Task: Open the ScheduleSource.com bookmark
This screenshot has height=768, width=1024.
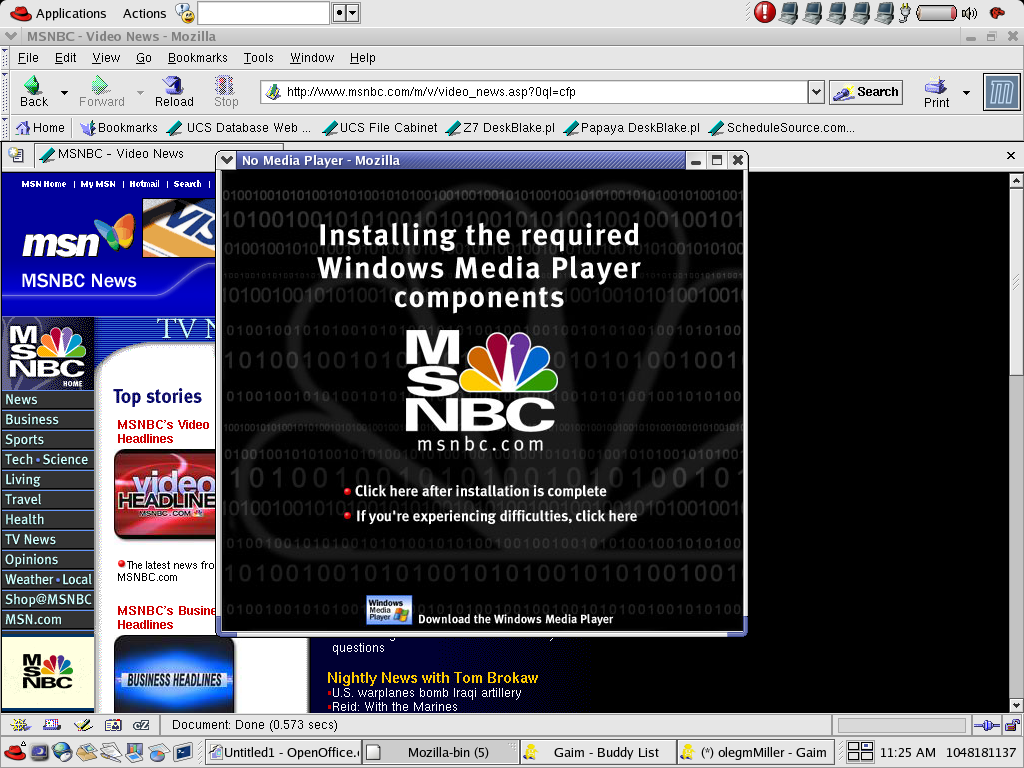Action: pyautogui.click(x=782, y=128)
